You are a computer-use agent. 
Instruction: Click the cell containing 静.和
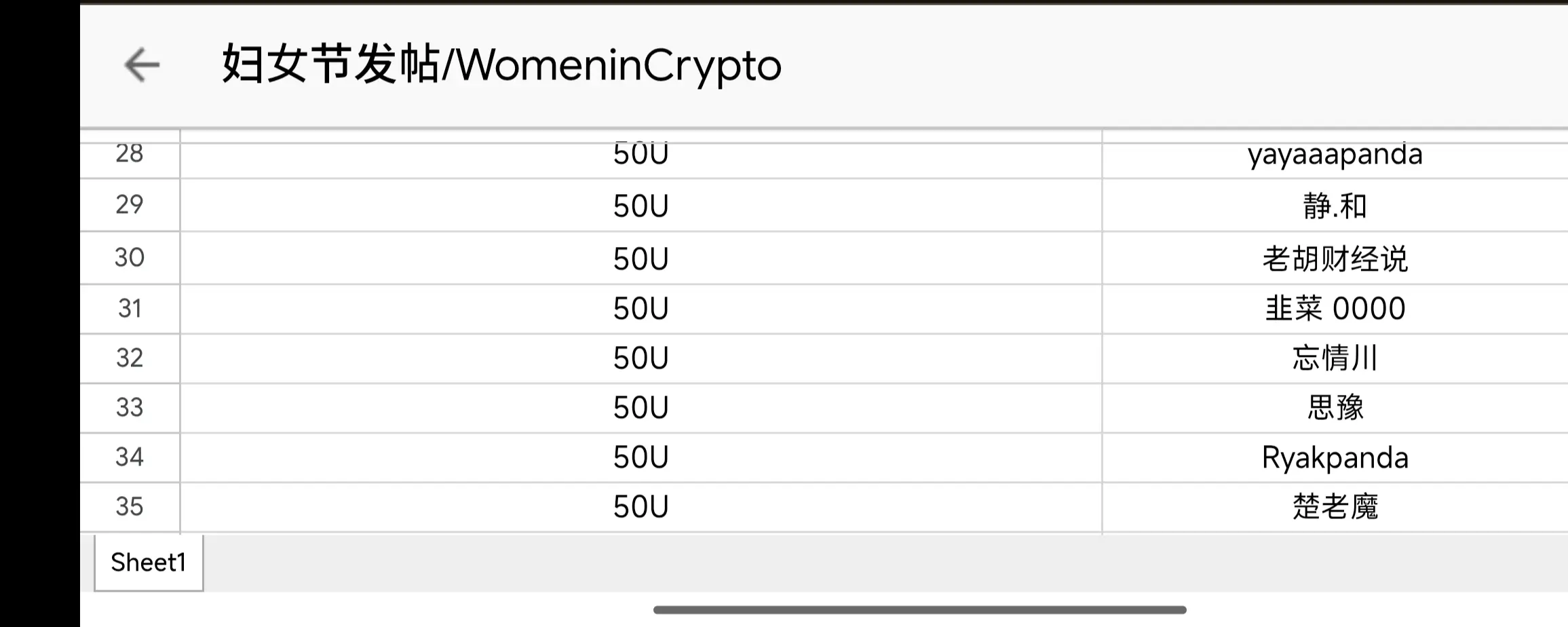coord(1335,206)
